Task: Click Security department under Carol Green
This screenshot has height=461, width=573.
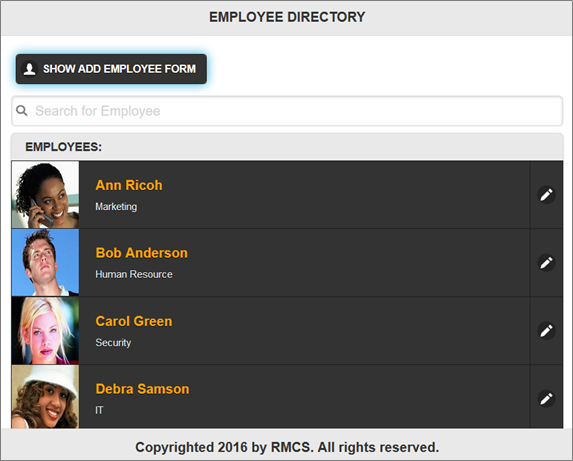Action: pyautogui.click(x=113, y=342)
